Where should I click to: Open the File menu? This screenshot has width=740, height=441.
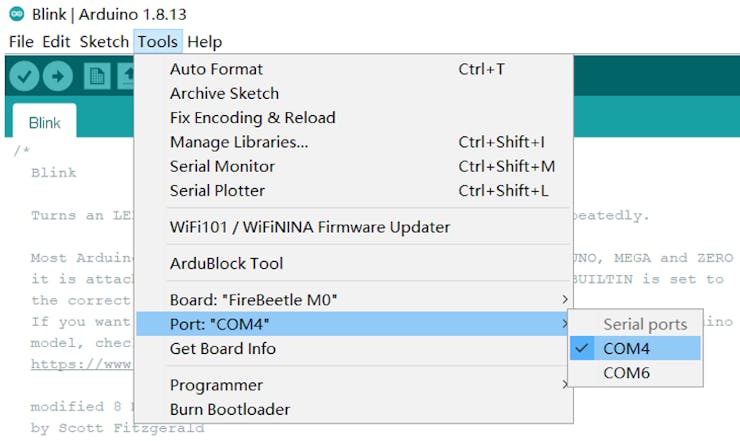coord(21,42)
